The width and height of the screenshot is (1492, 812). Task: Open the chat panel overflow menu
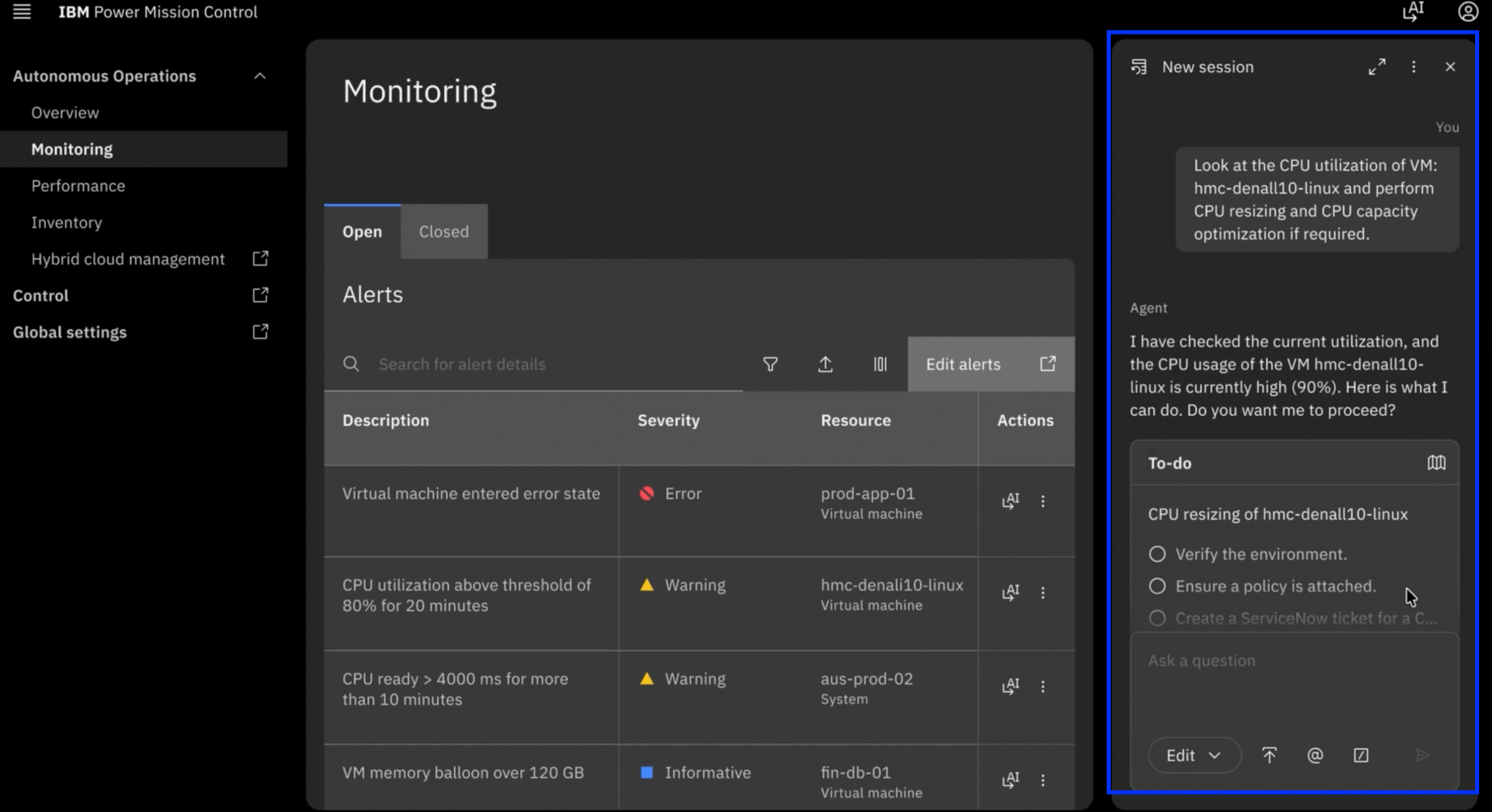tap(1413, 67)
